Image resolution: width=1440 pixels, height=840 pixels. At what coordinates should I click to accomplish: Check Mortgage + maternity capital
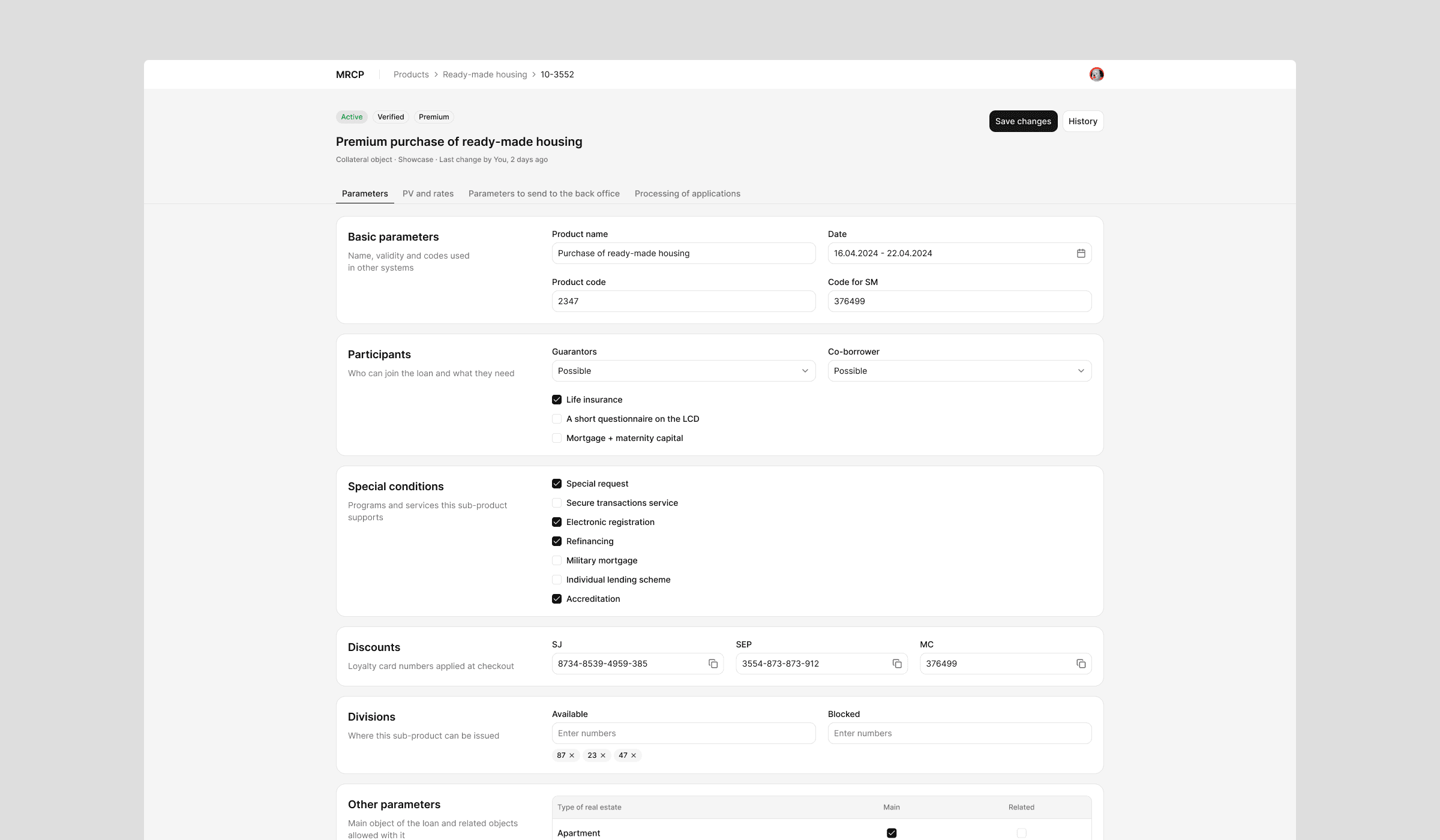(x=557, y=438)
